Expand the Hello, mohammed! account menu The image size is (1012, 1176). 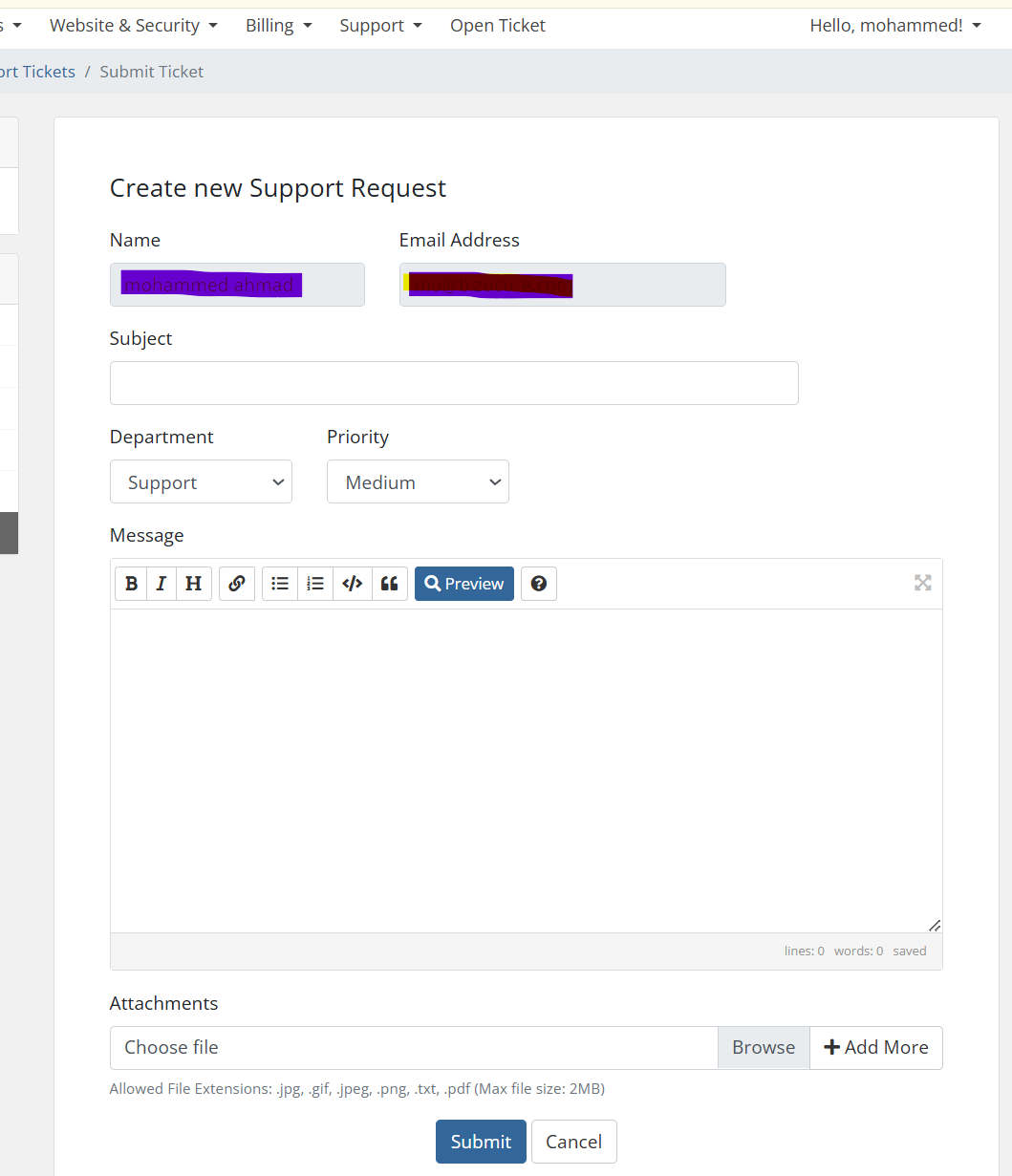pyautogui.click(x=895, y=26)
